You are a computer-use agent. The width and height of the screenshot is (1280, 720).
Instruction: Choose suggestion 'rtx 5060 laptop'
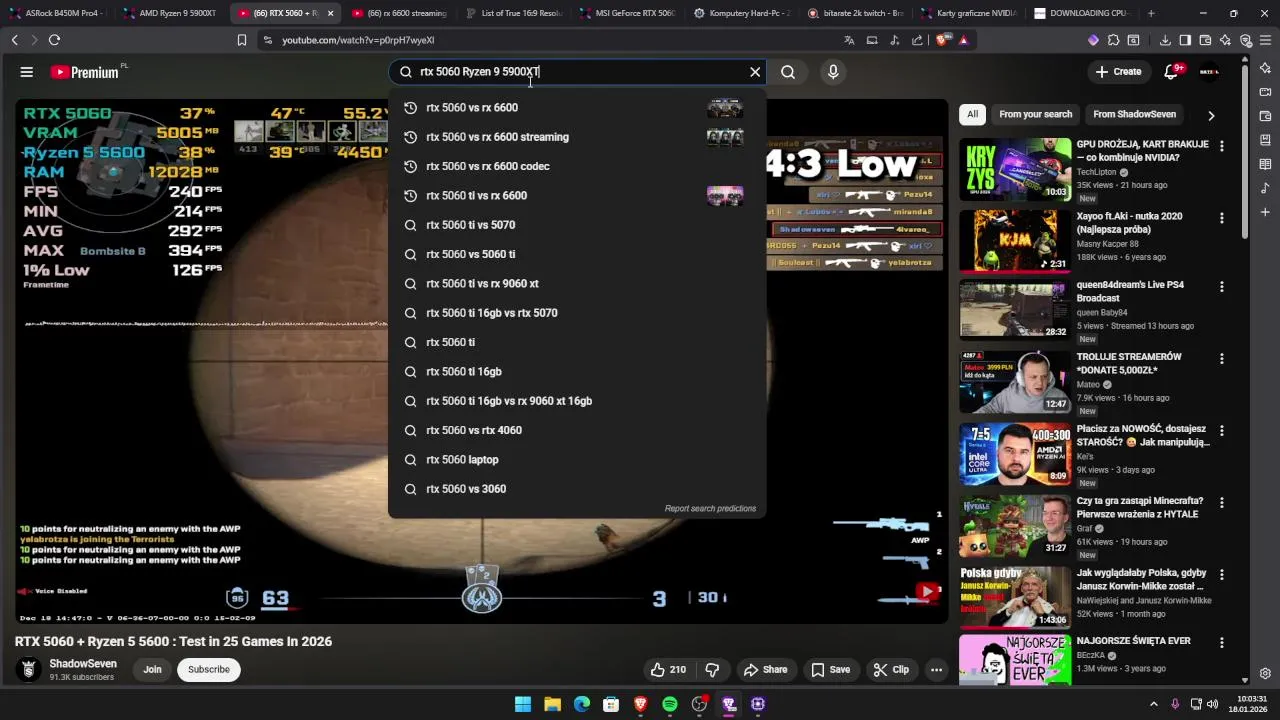(x=577, y=460)
